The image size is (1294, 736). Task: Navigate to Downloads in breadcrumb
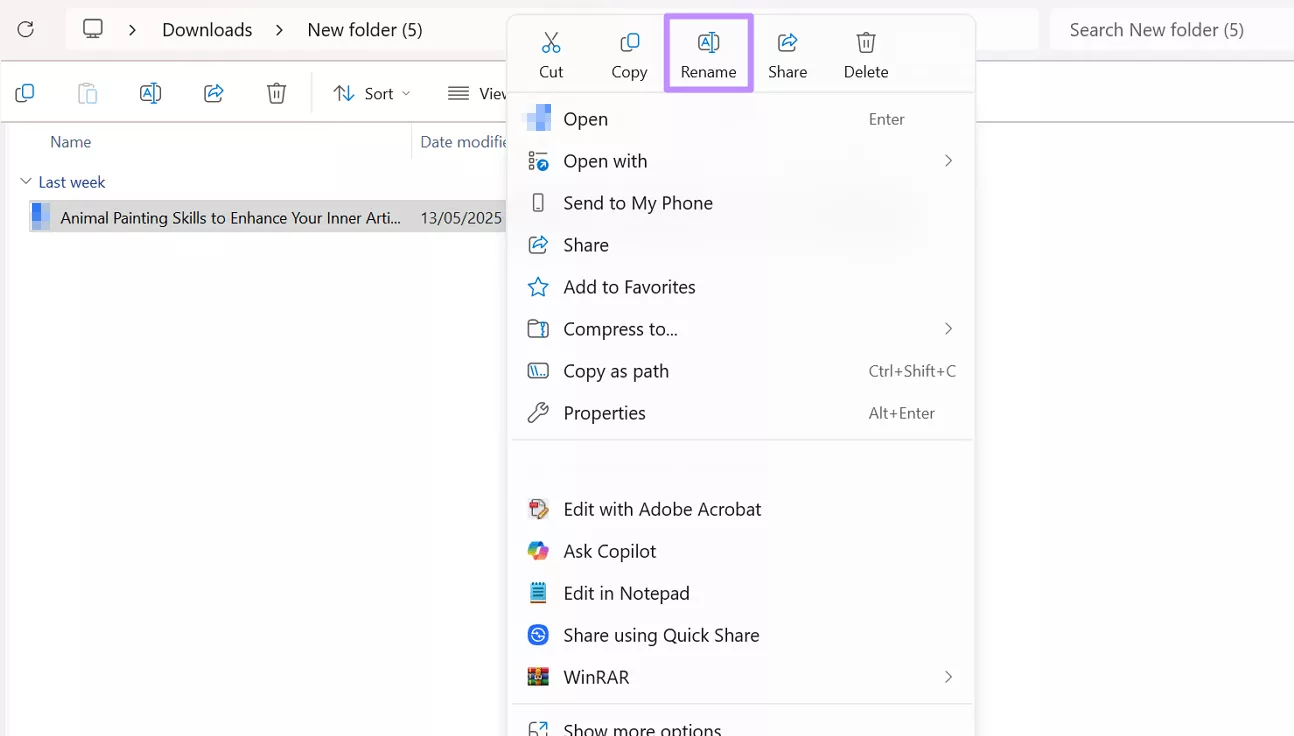(207, 30)
